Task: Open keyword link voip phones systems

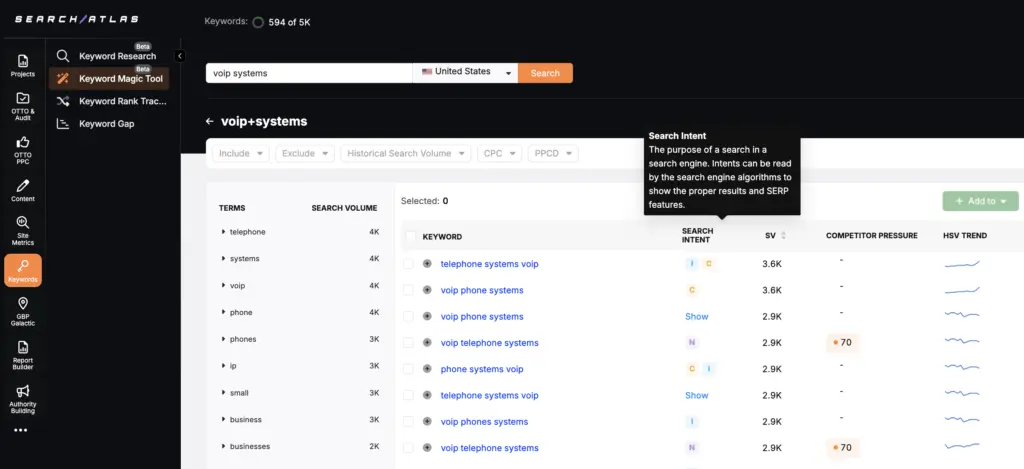Action: pyautogui.click(x=485, y=421)
